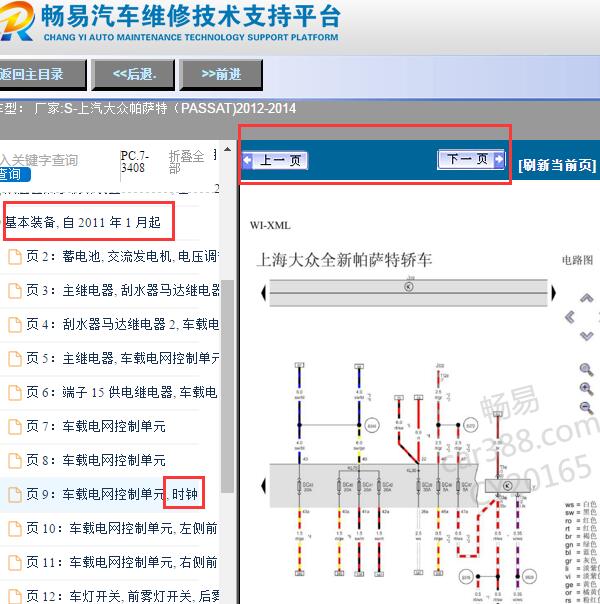Viewport: 600px width, 604px height.
Task: Open 页 12: 车灯开关, 前雾灯开关 entry
Action: [123, 596]
